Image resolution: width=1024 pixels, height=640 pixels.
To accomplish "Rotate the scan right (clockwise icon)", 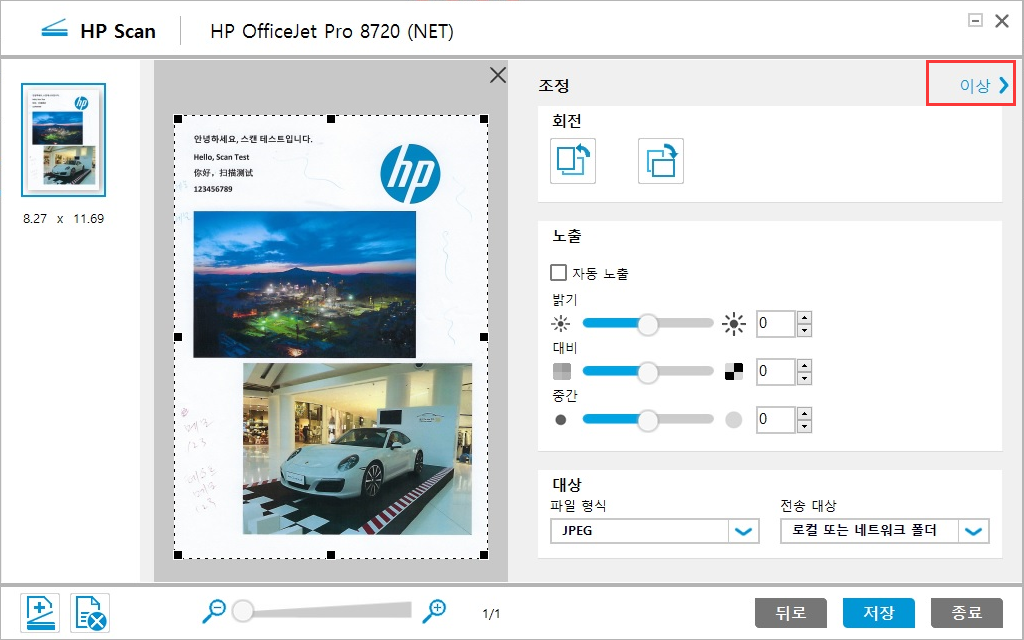I will 661,161.
